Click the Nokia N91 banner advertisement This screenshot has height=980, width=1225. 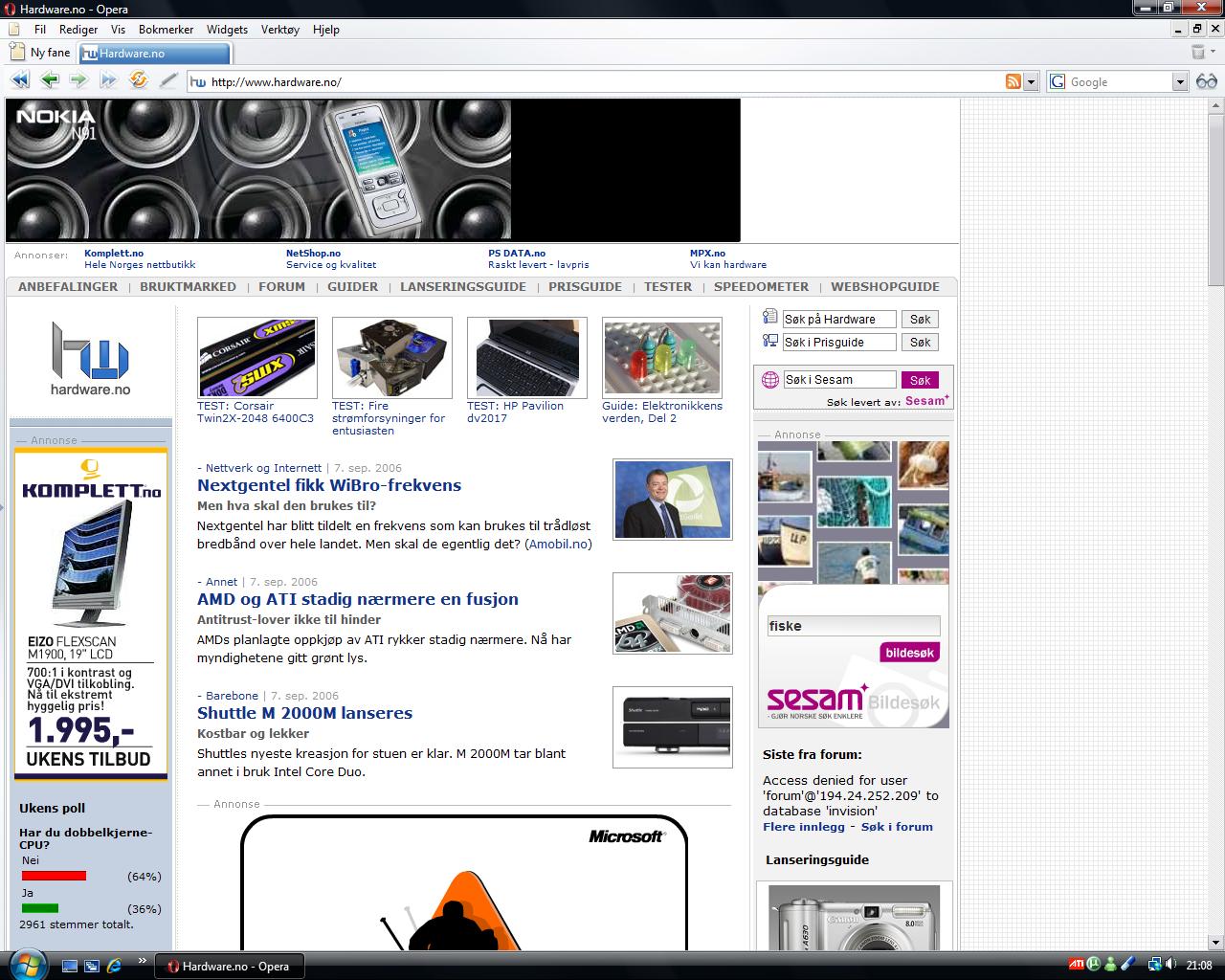tap(373, 170)
